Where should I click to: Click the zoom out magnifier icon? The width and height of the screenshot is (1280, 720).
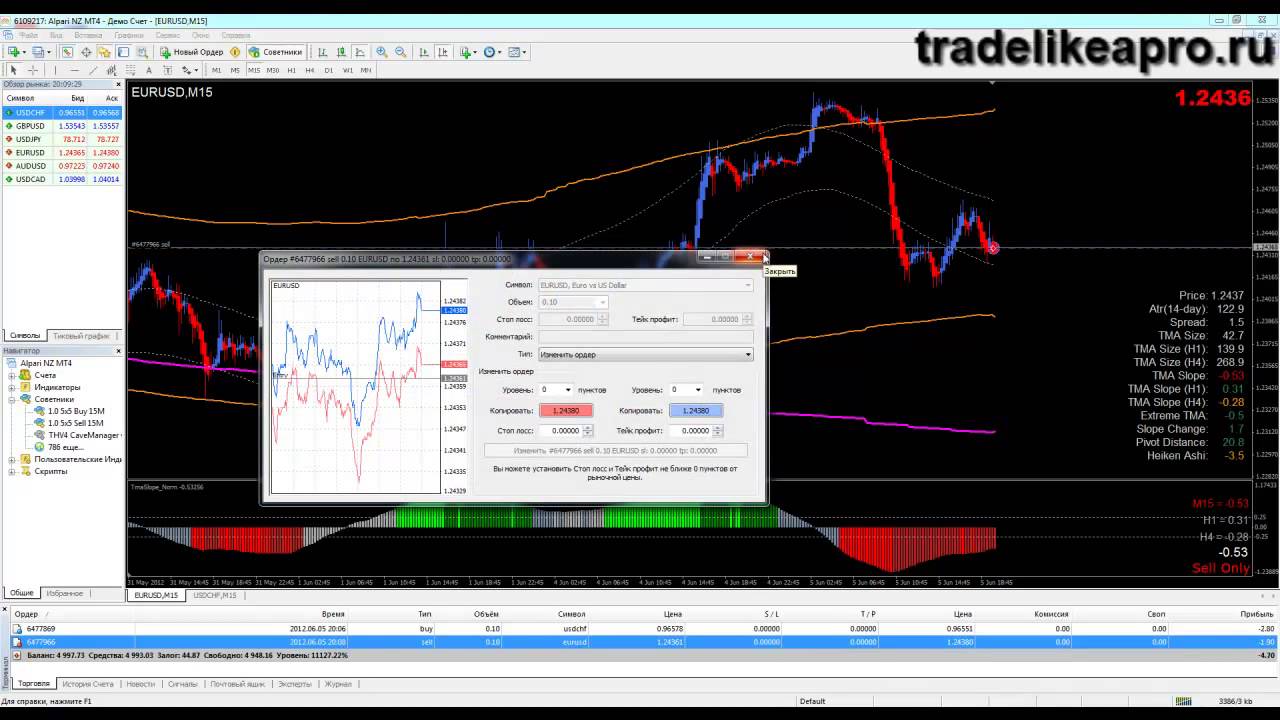(401, 52)
